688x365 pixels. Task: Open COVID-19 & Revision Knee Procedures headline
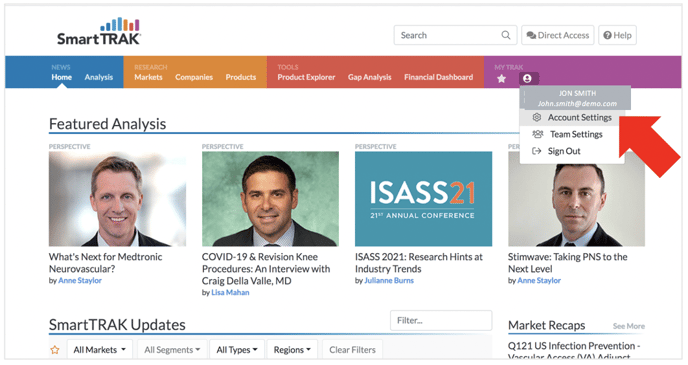click(266, 269)
